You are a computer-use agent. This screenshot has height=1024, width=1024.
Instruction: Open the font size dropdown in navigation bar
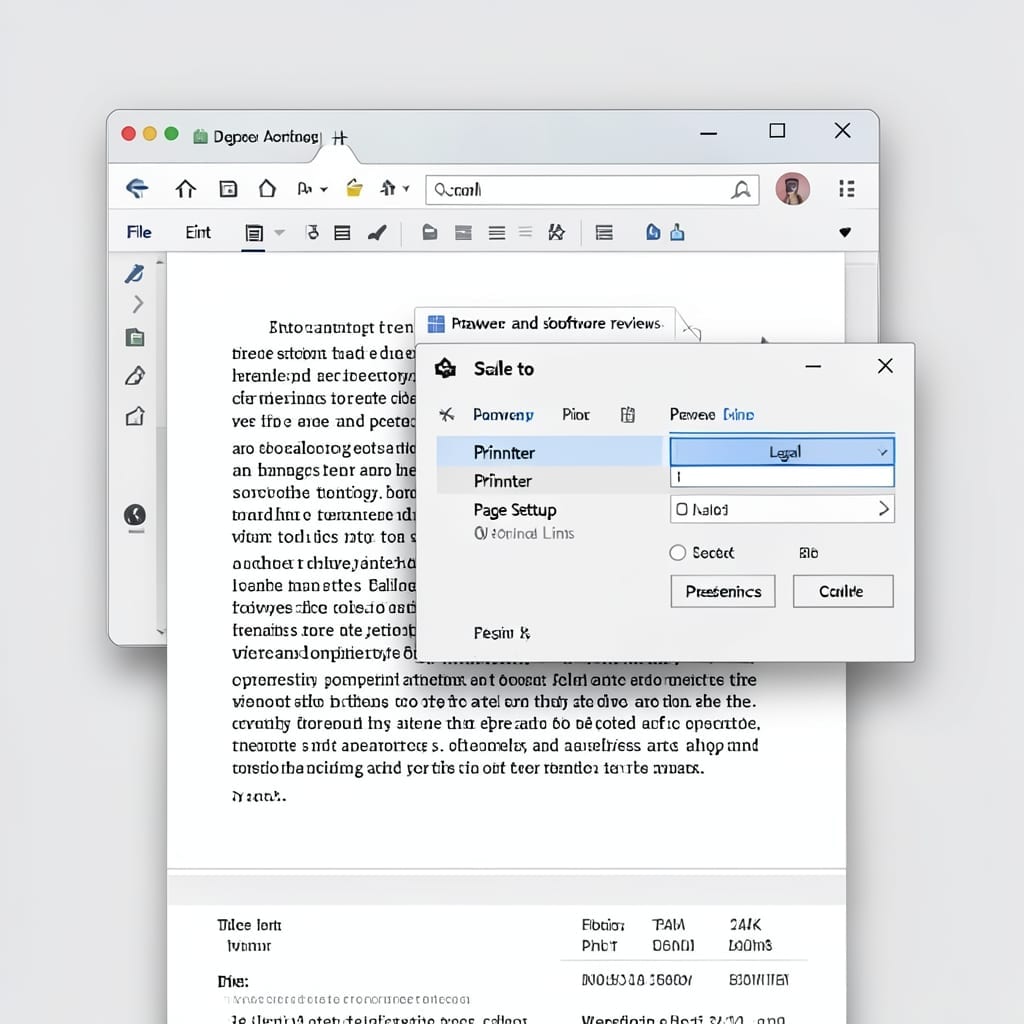[312, 189]
